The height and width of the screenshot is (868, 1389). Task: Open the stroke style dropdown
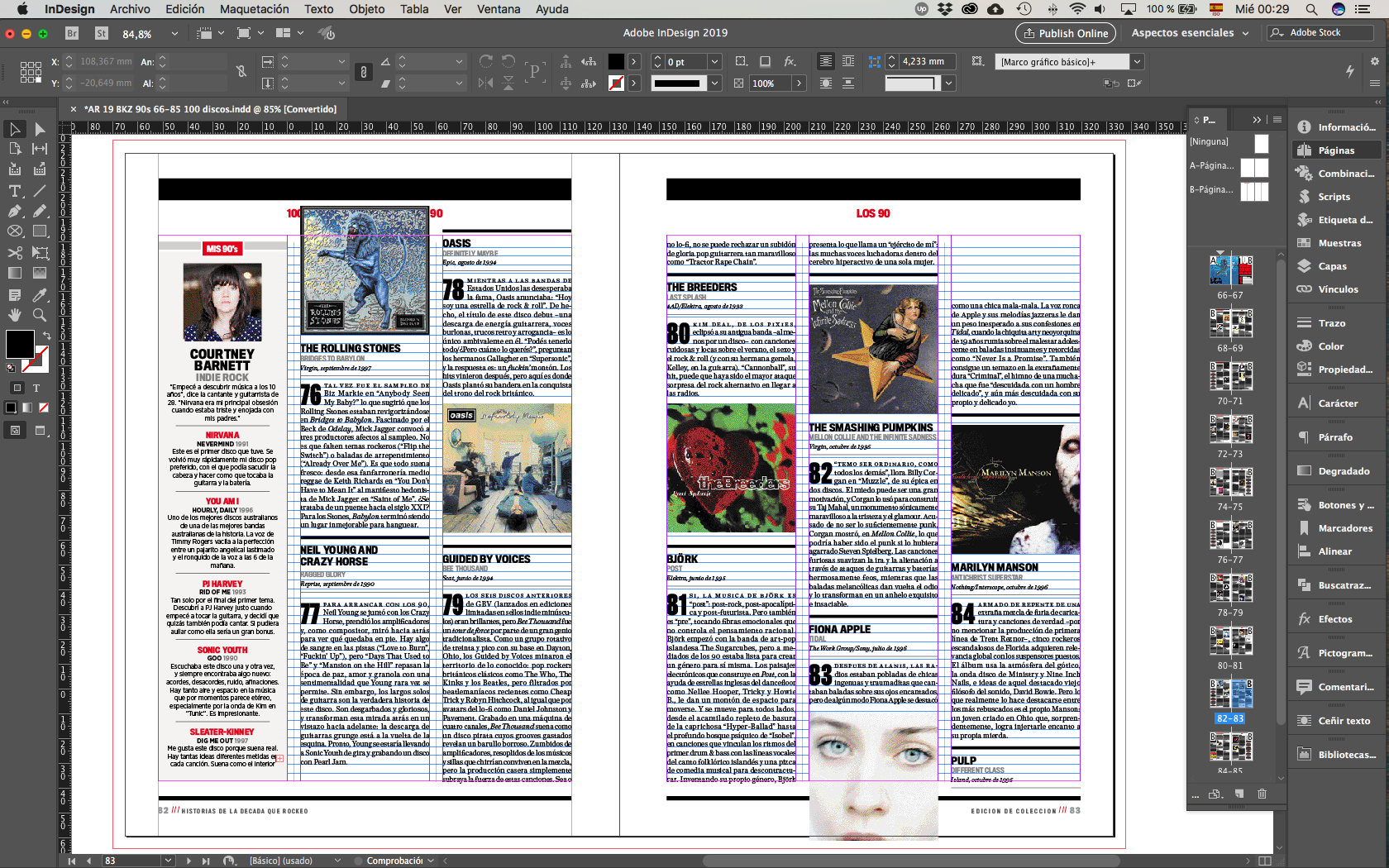715,83
